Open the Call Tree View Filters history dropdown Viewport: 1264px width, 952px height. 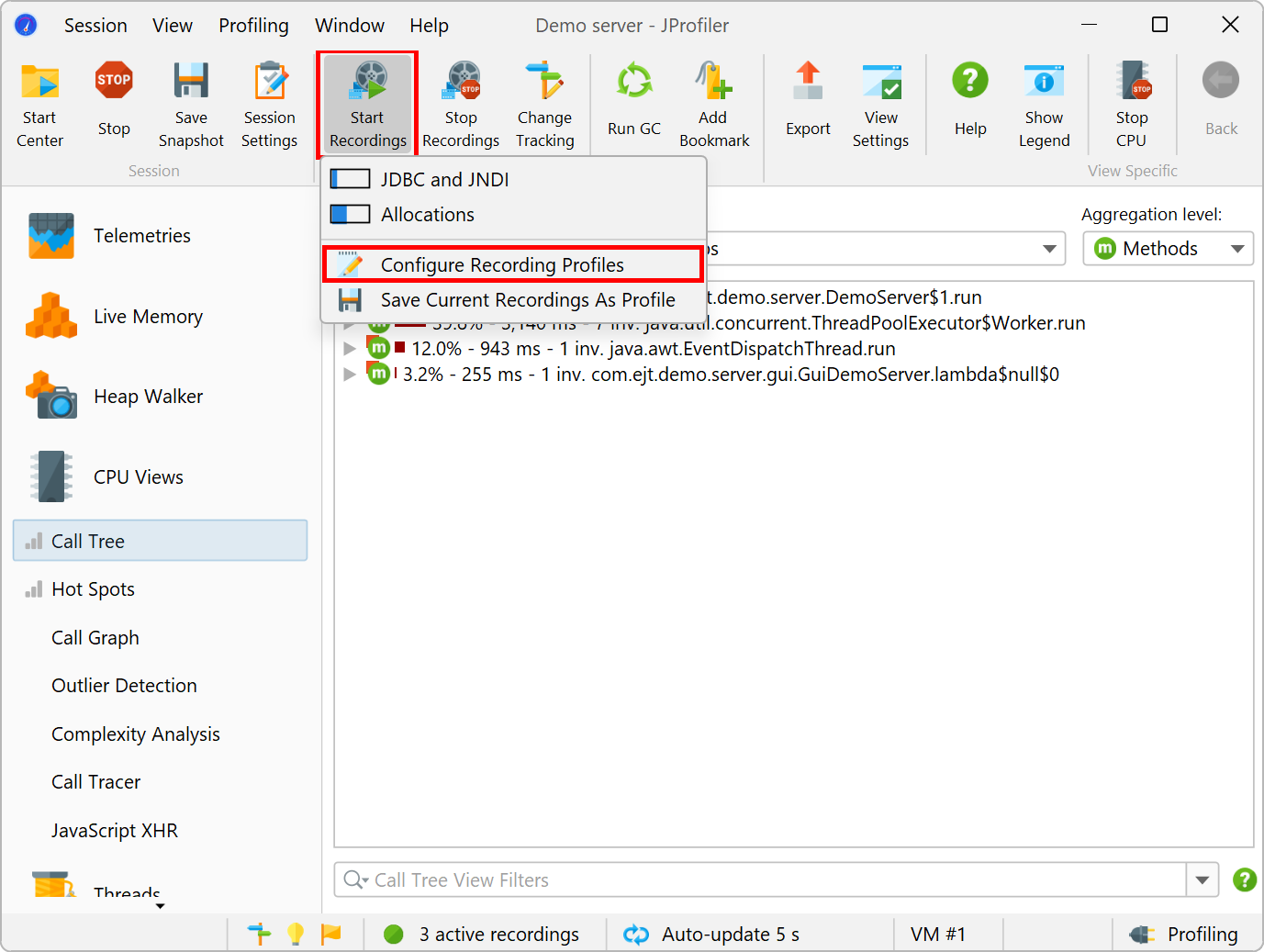click(1202, 879)
